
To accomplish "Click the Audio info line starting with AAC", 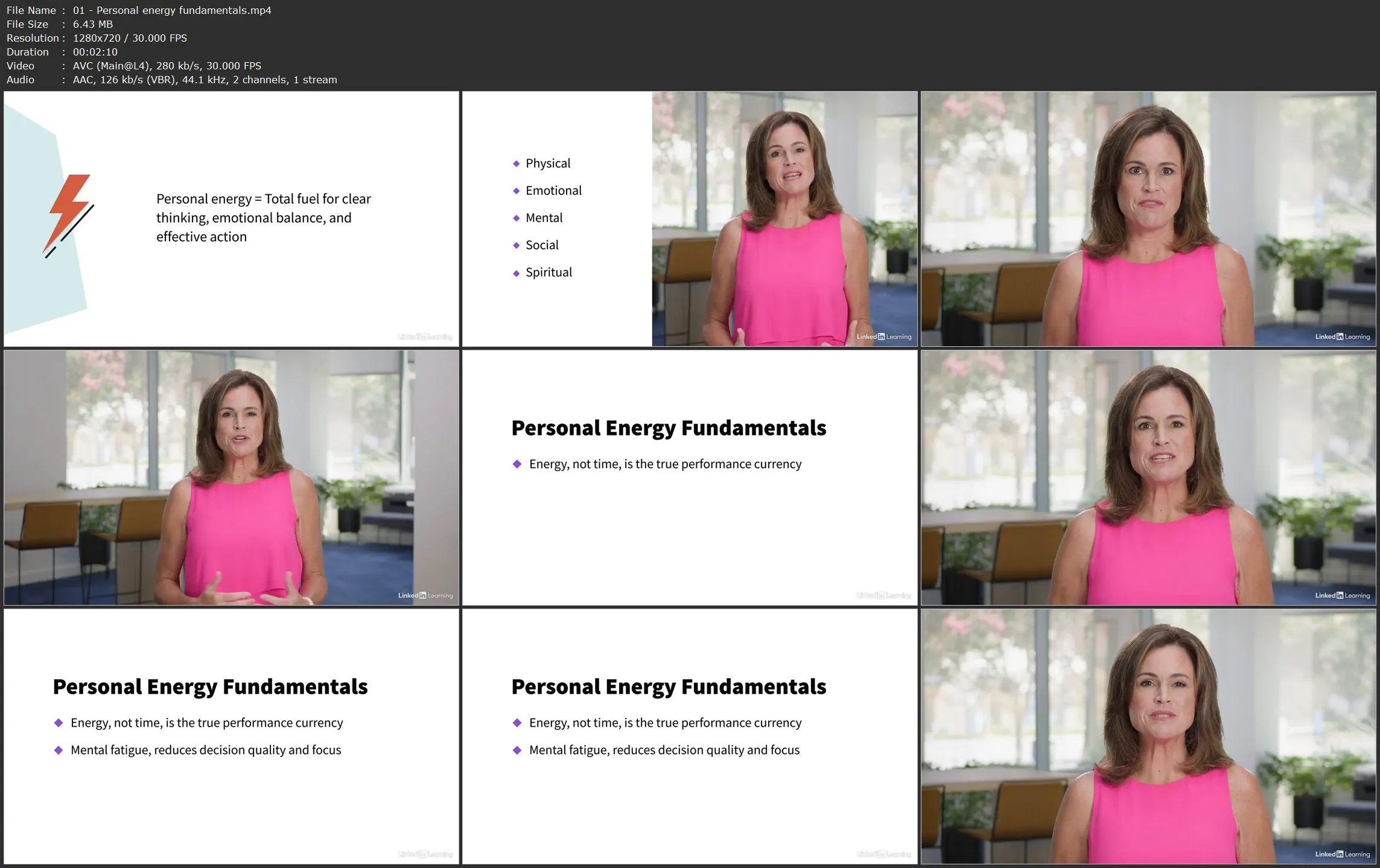I will click(x=205, y=80).
